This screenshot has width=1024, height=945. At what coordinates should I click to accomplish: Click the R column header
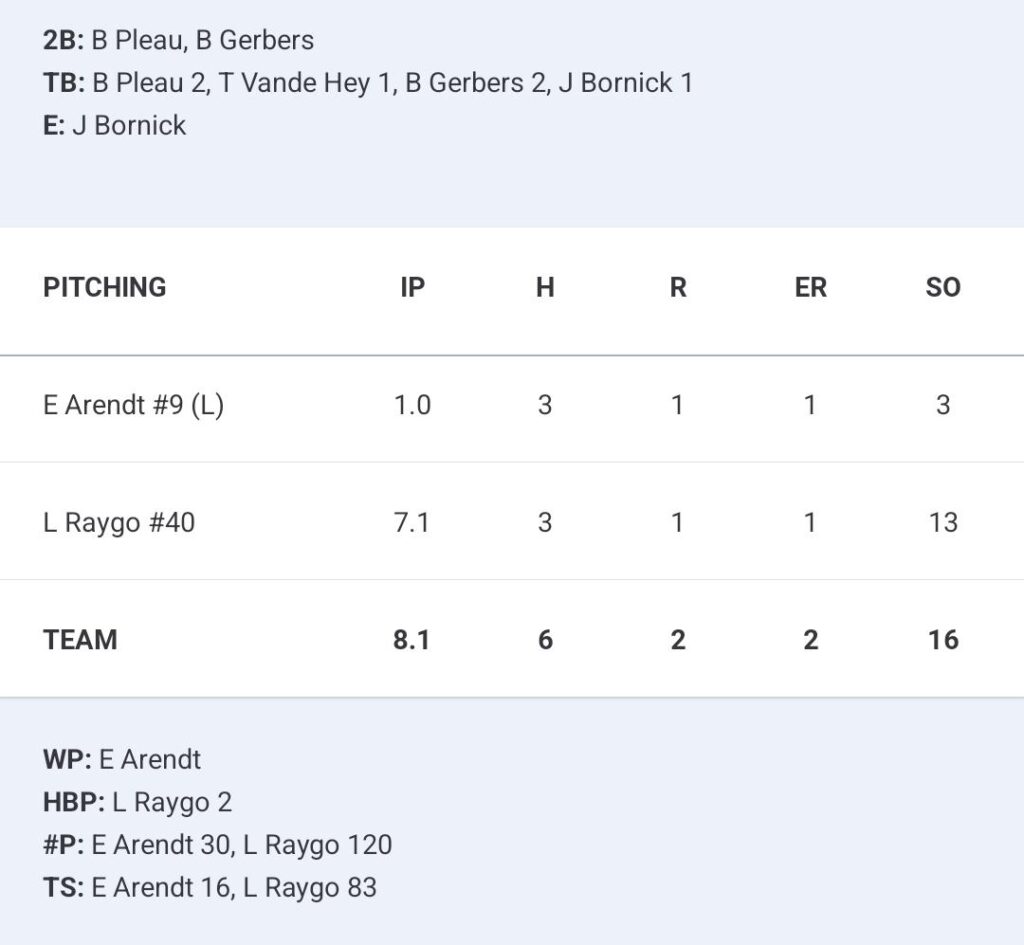[678, 287]
